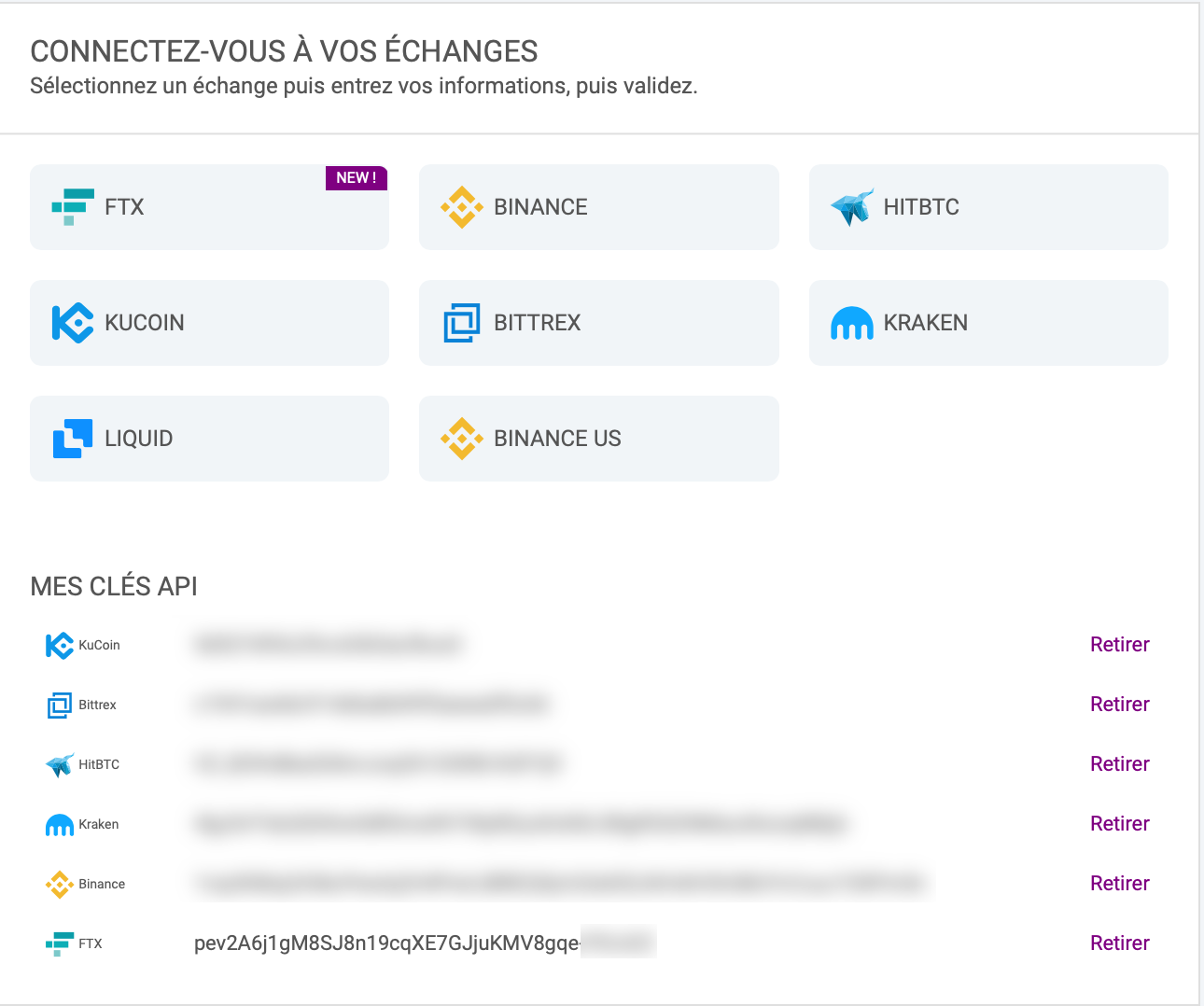1204x1006 pixels.
Task: Click the 'FTX' label in keys list
Action: coord(91,944)
